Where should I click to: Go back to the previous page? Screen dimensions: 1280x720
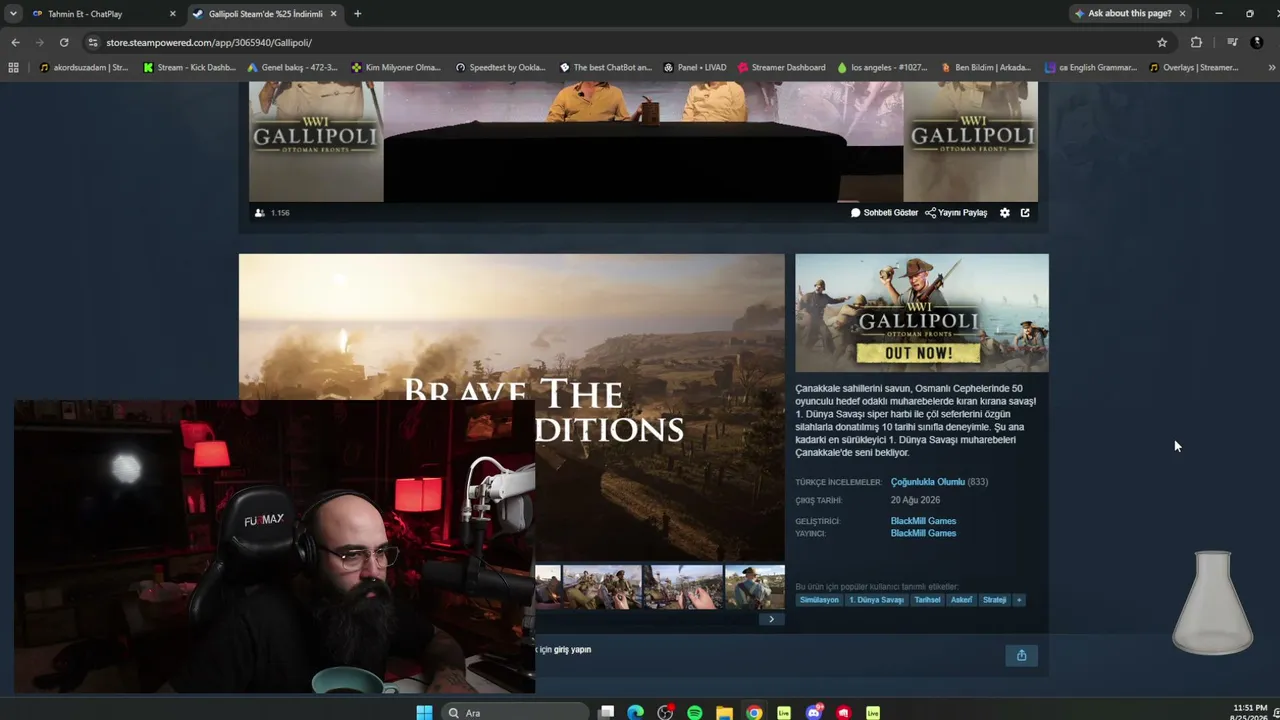click(15, 43)
